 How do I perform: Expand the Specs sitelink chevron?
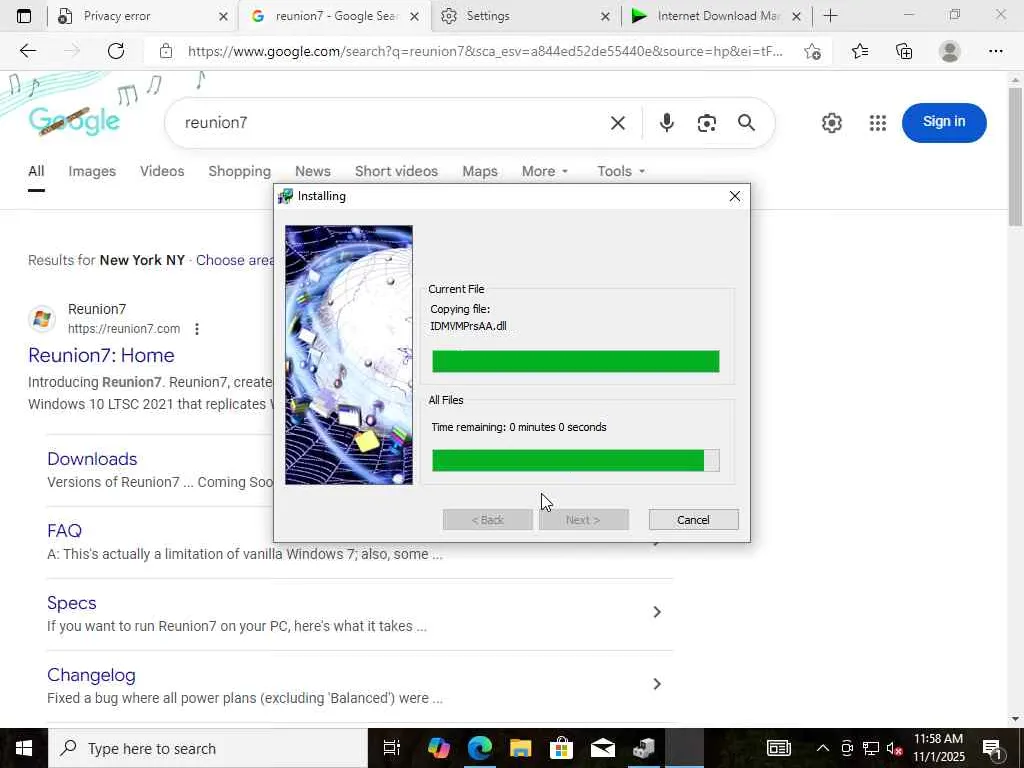(x=657, y=612)
